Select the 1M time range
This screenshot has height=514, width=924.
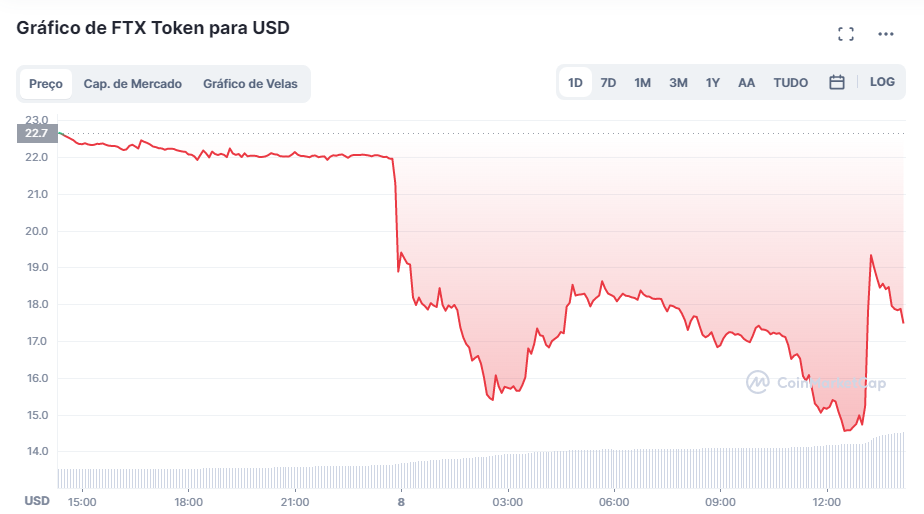tap(642, 83)
